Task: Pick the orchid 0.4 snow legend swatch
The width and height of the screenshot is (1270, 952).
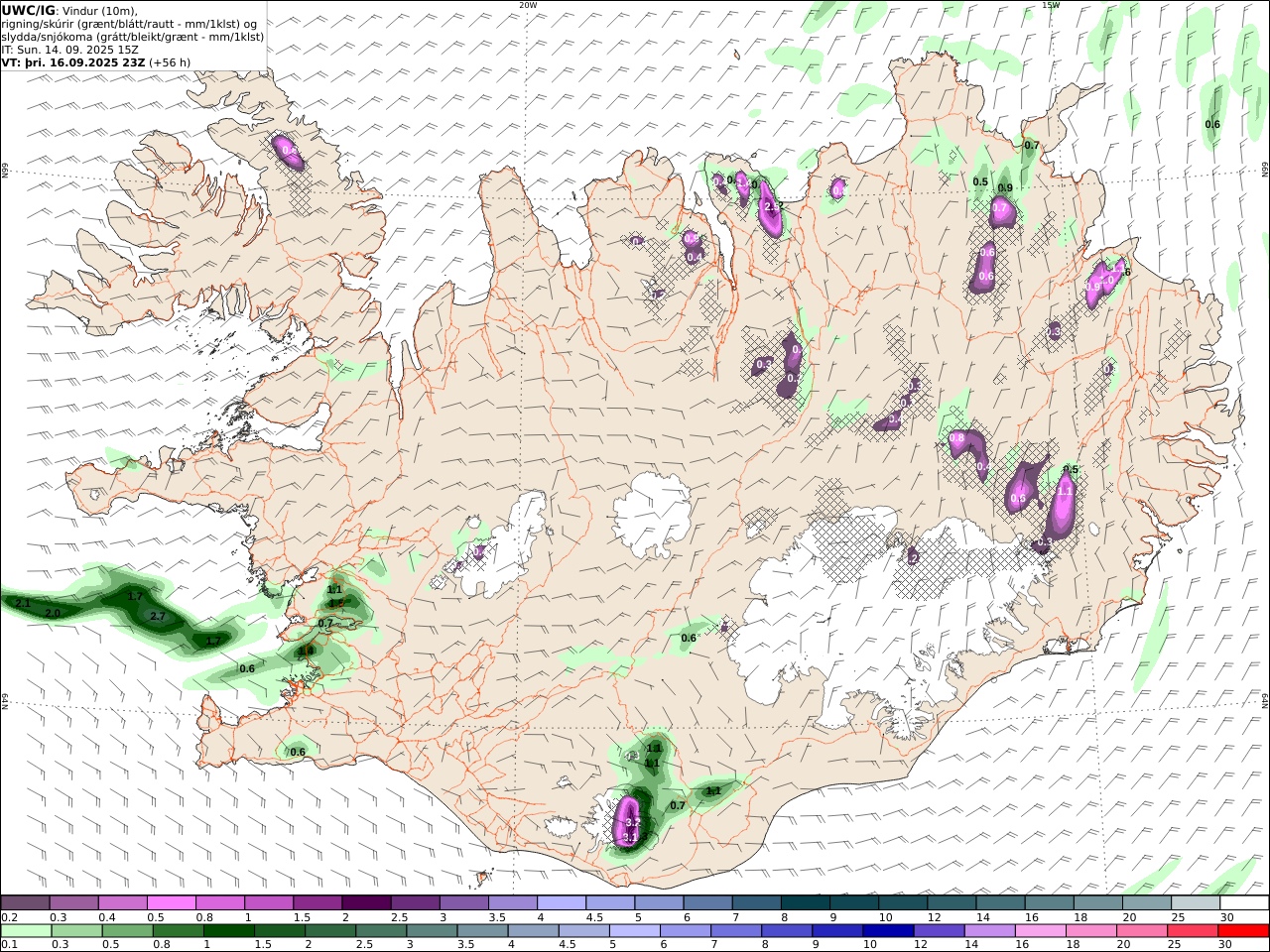Action: click(x=122, y=903)
